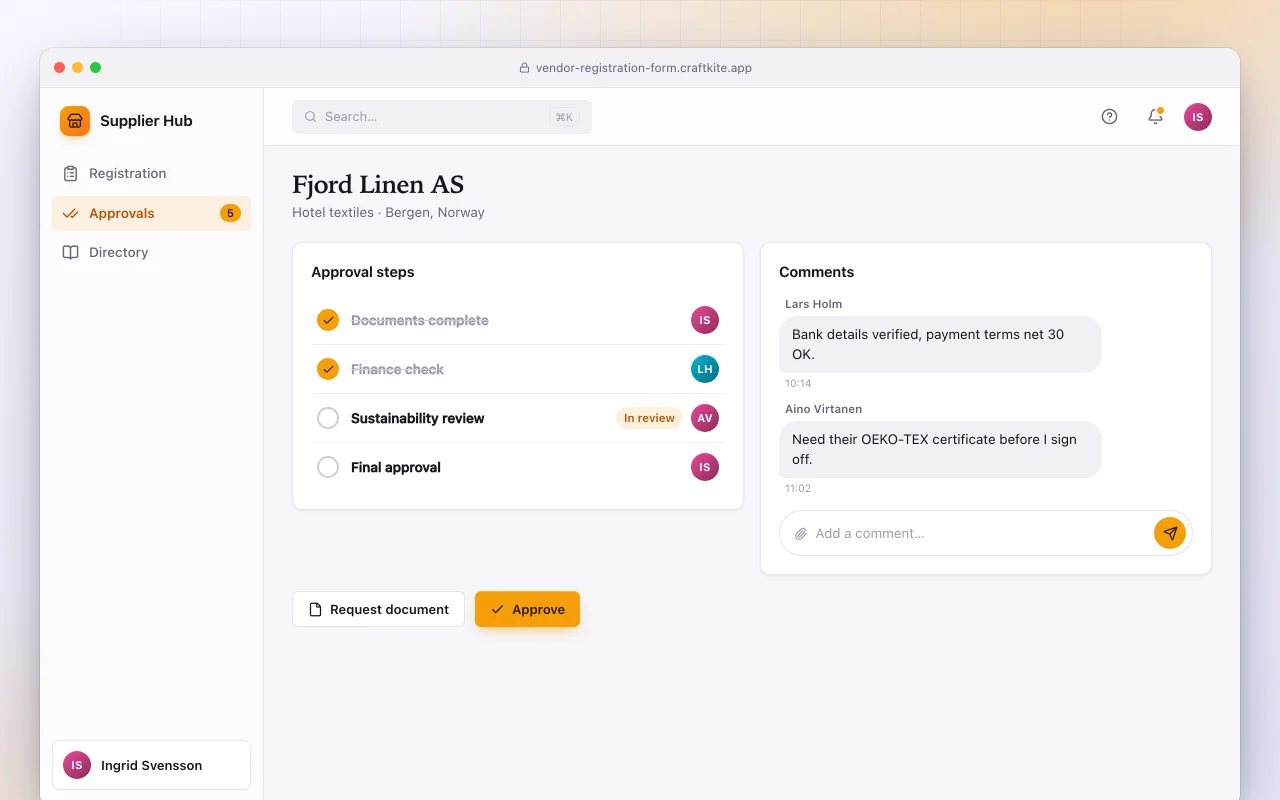Click the Lars Holm author name
This screenshot has height=800, width=1280.
click(813, 304)
